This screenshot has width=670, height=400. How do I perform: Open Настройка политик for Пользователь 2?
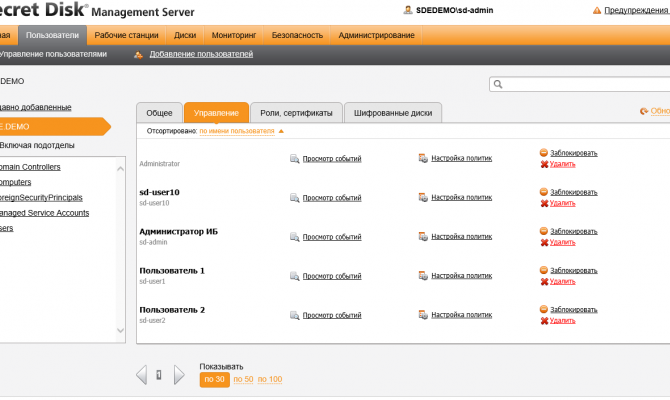click(461, 315)
